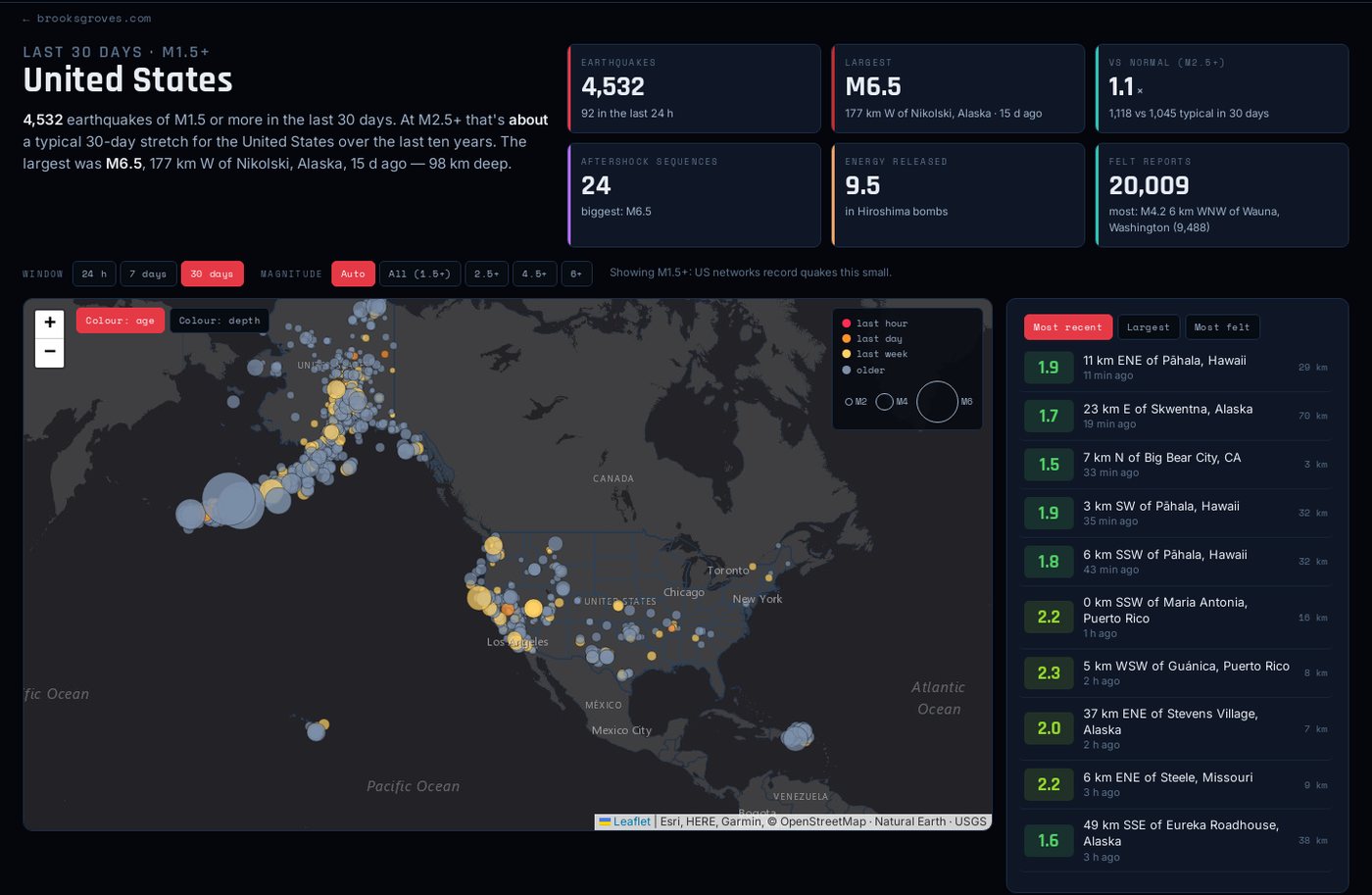Image resolution: width=1372 pixels, height=895 pixels.
Task: Click the large M6 legend circle
Action: pyautogui.click(x=937, y=402)
